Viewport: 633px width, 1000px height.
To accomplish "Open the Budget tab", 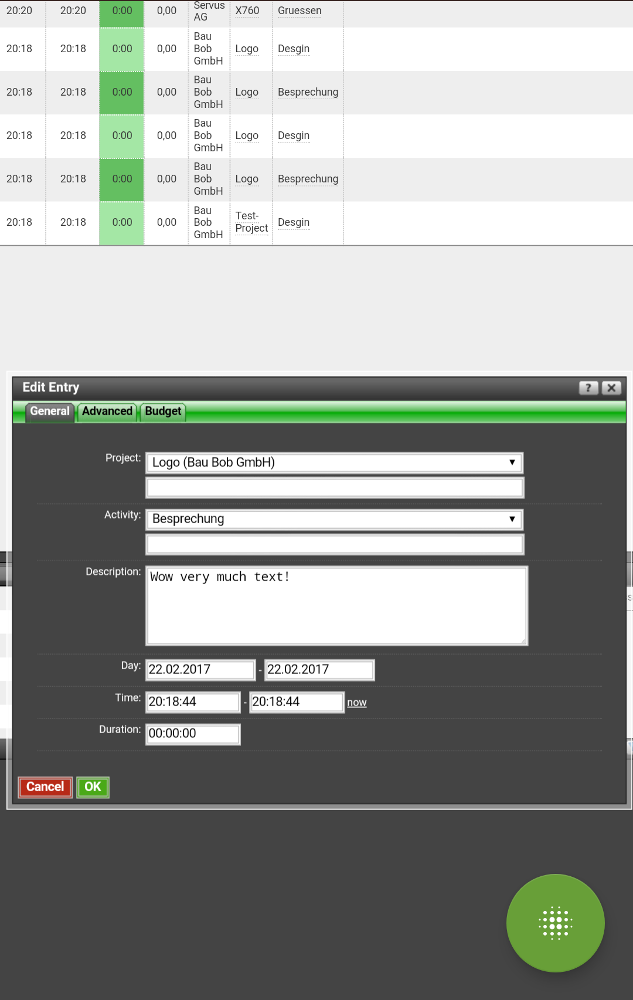I will (x=163, y=412).
